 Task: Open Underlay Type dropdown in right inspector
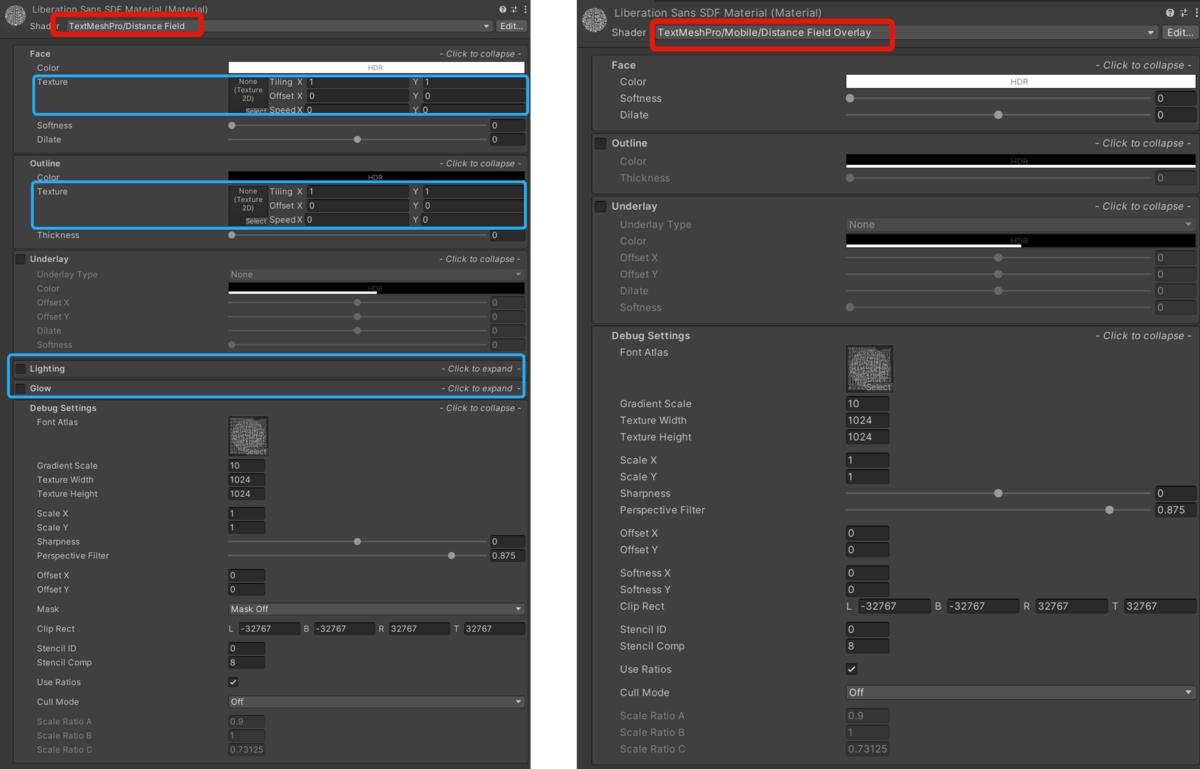1021,224
